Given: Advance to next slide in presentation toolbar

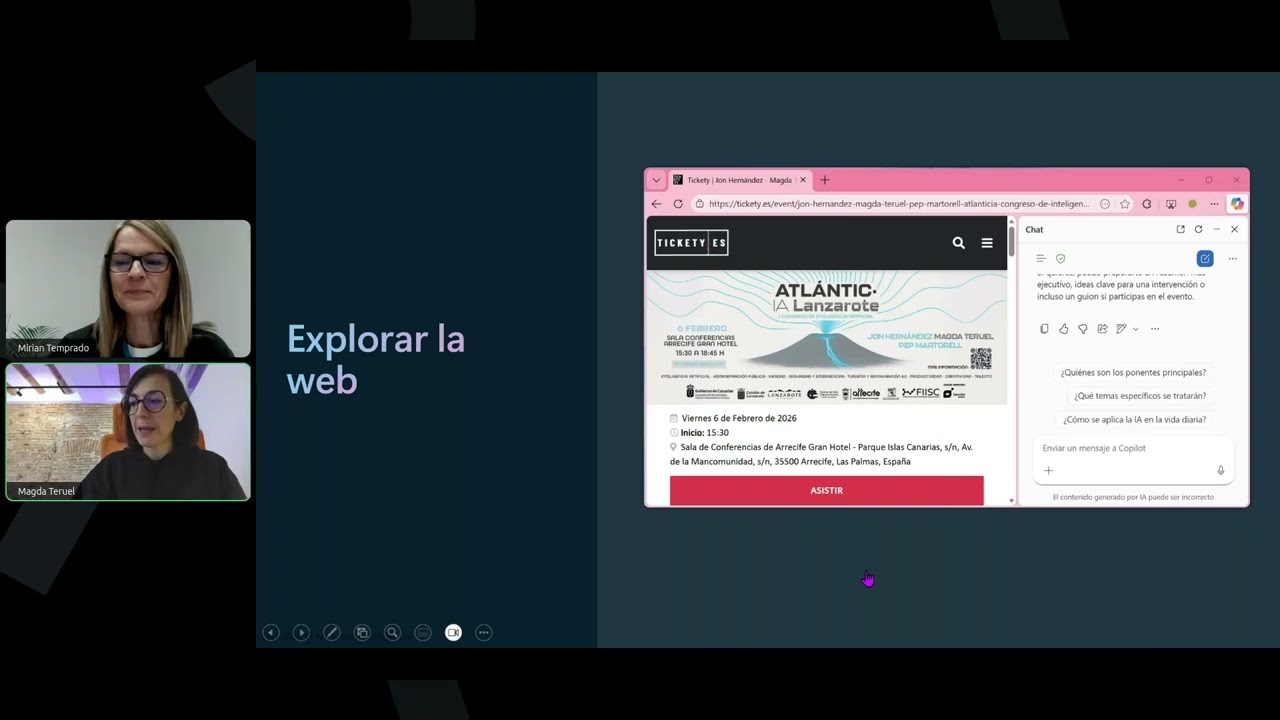Looking at the screenshot, I should (301, 632).
